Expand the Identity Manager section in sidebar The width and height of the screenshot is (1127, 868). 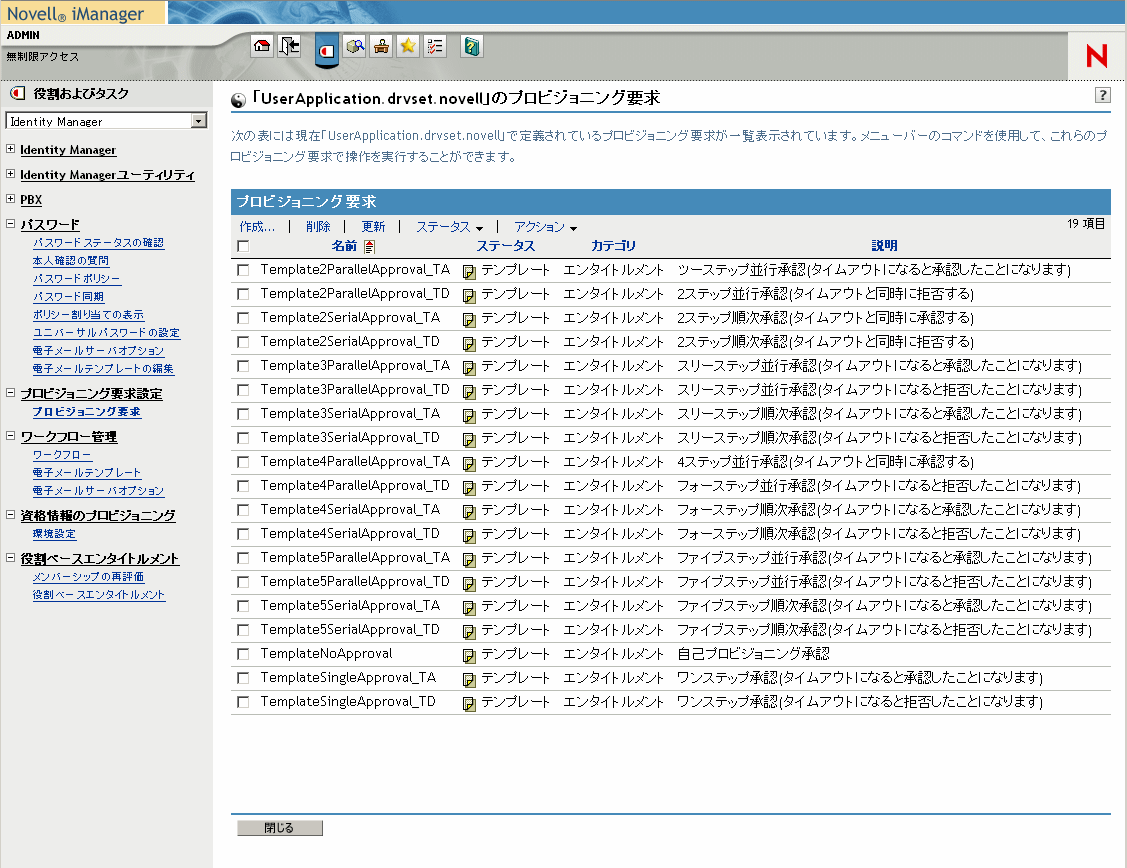(x=10, y=149)
